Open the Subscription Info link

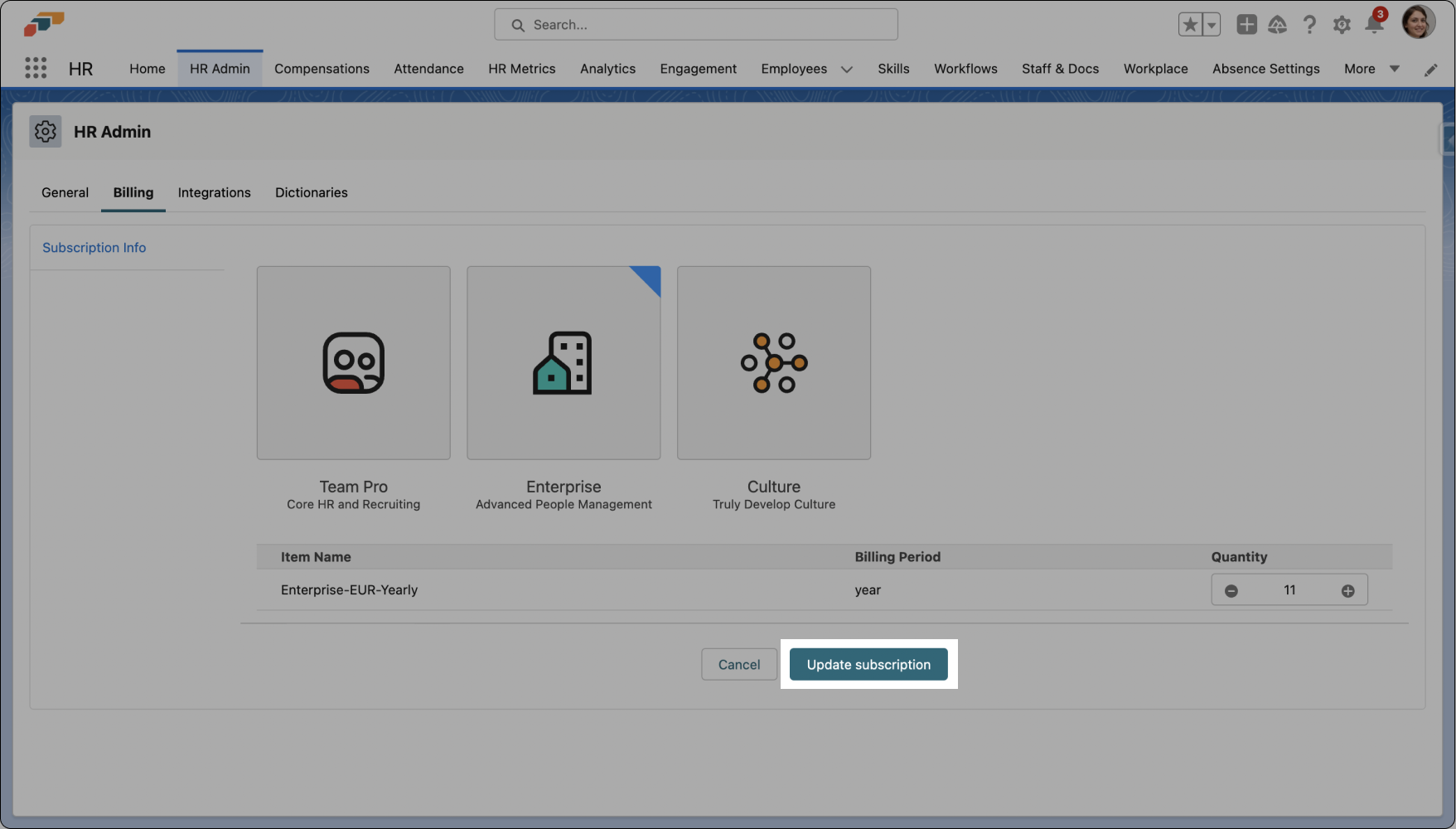[94, 248]
